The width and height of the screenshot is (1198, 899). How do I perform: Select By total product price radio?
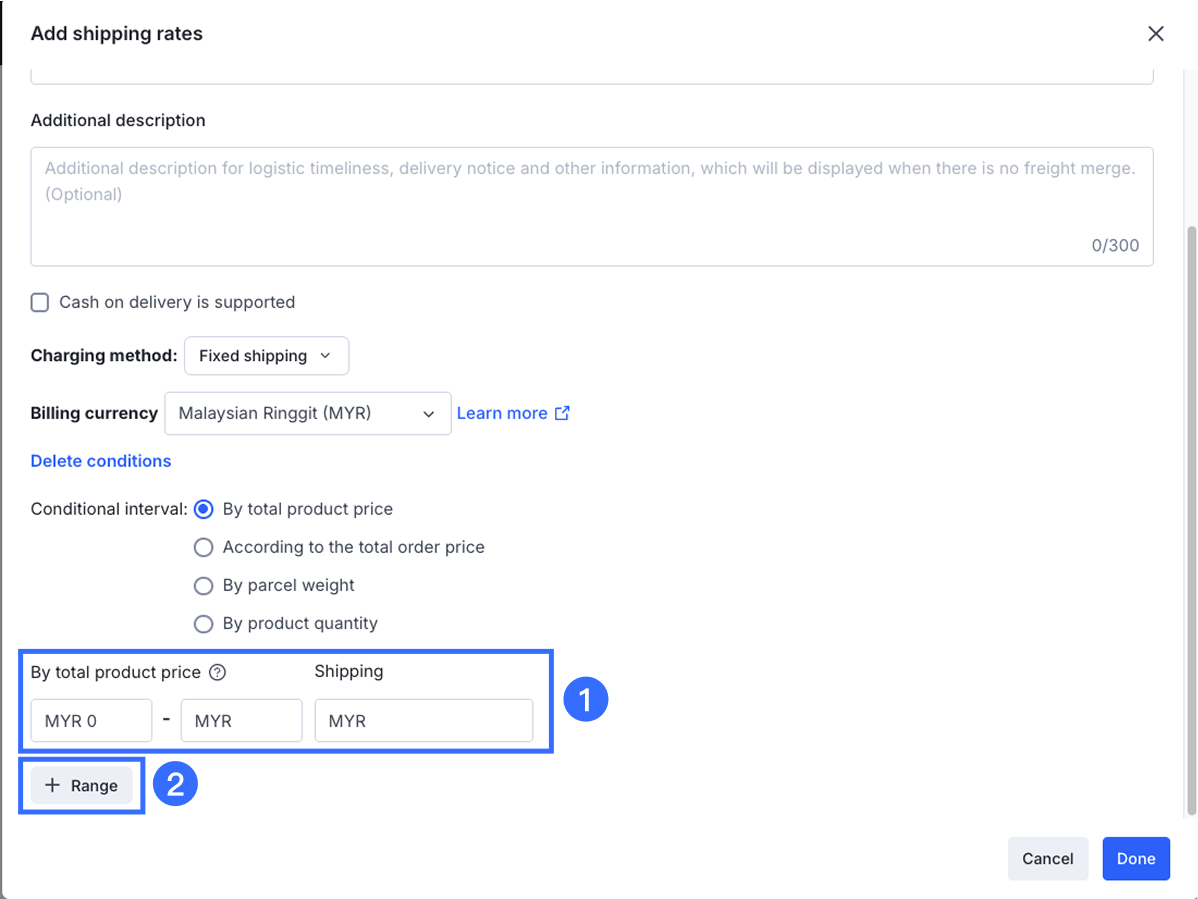204,509
